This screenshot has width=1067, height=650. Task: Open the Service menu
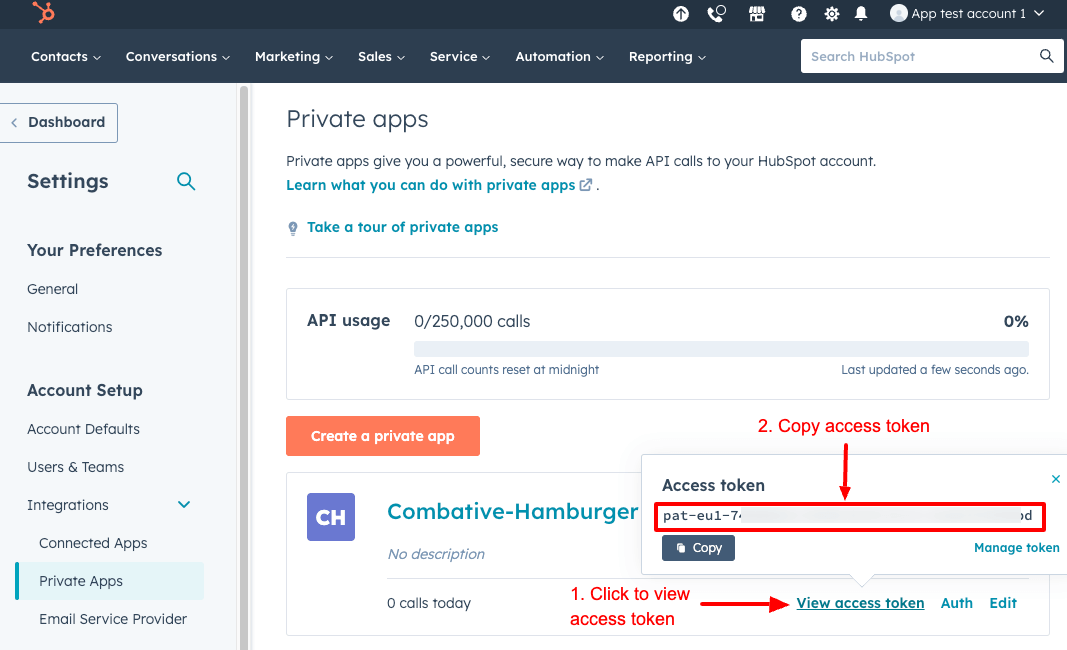pos(460,56)
